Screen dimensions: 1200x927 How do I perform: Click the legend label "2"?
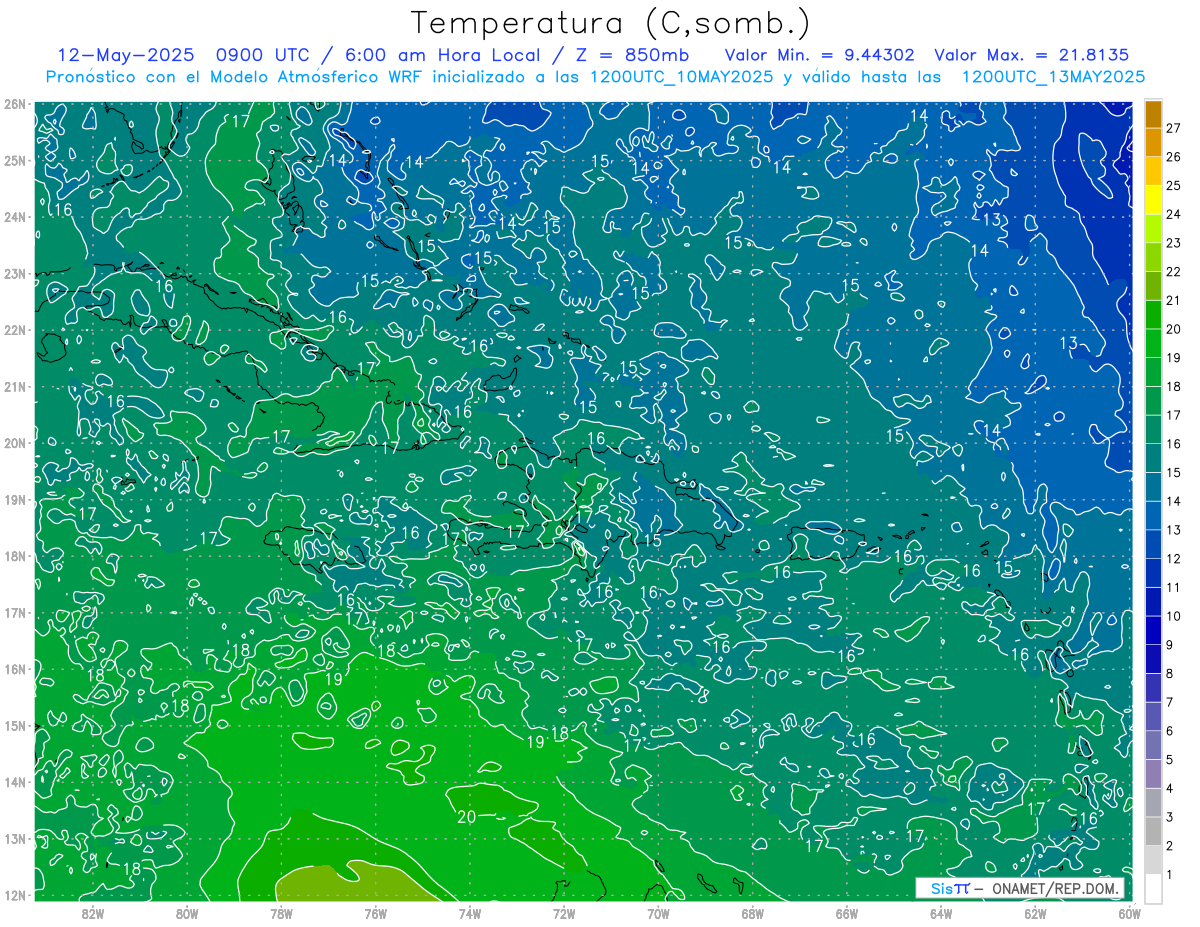pos(1170,846)
